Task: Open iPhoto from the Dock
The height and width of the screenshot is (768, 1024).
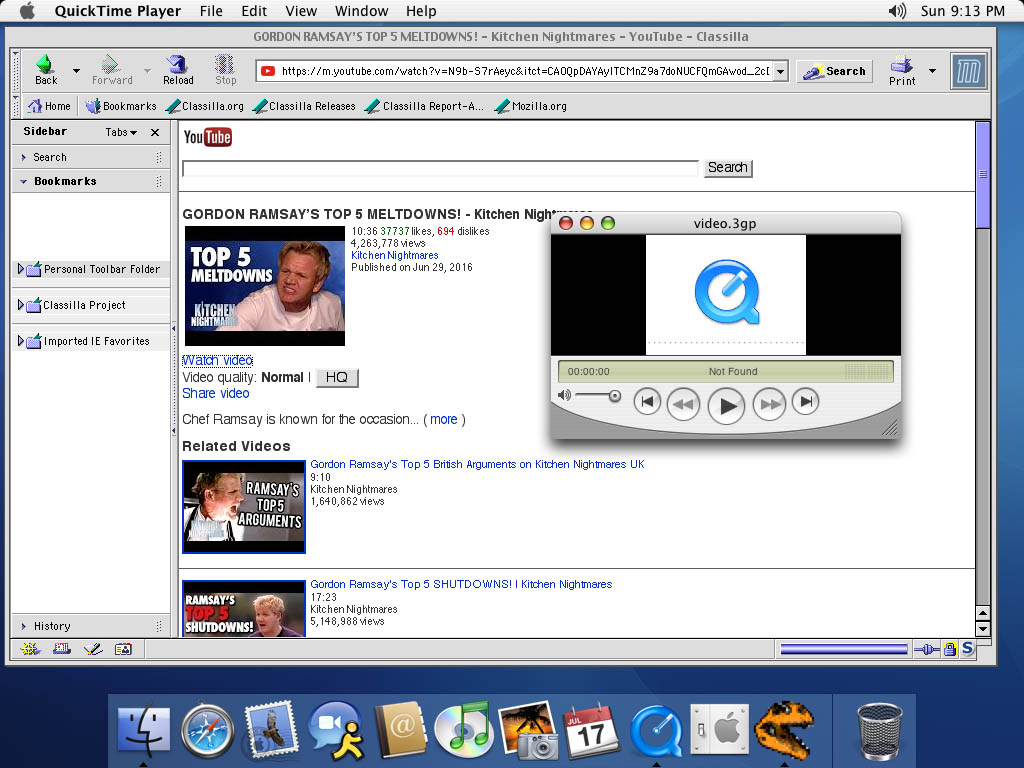Action: (528, 730)
